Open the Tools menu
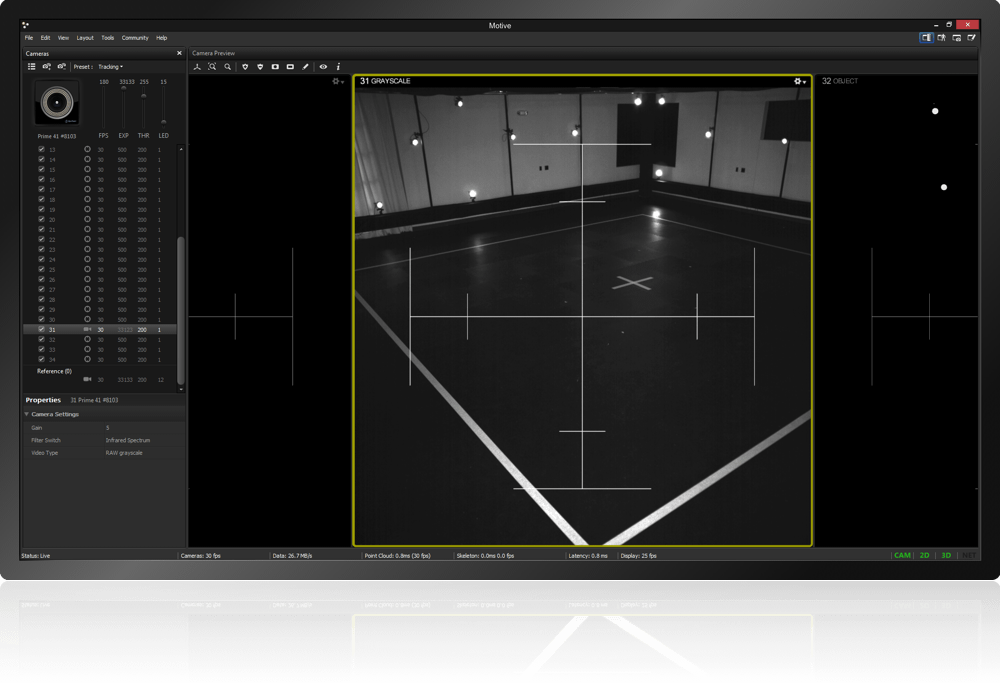 click(107, 38)
